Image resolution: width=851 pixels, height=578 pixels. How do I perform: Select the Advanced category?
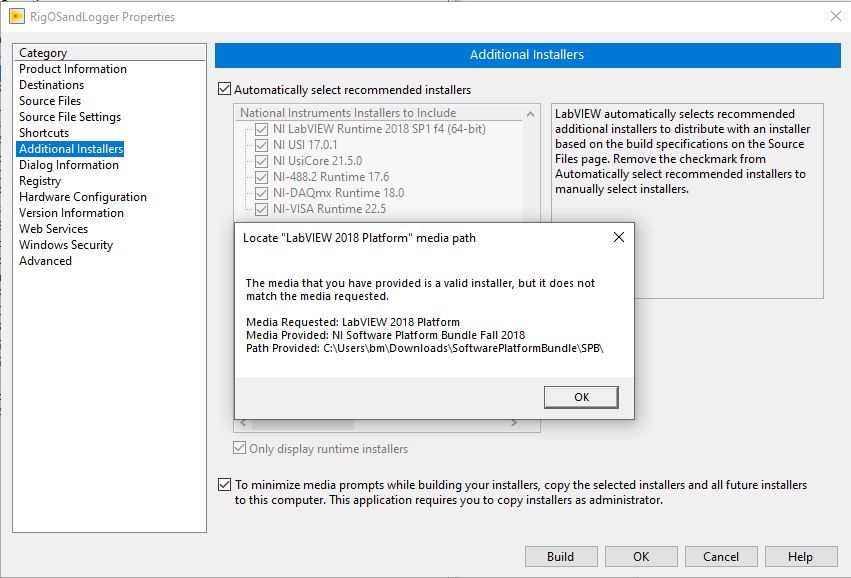tap(45, 261)
